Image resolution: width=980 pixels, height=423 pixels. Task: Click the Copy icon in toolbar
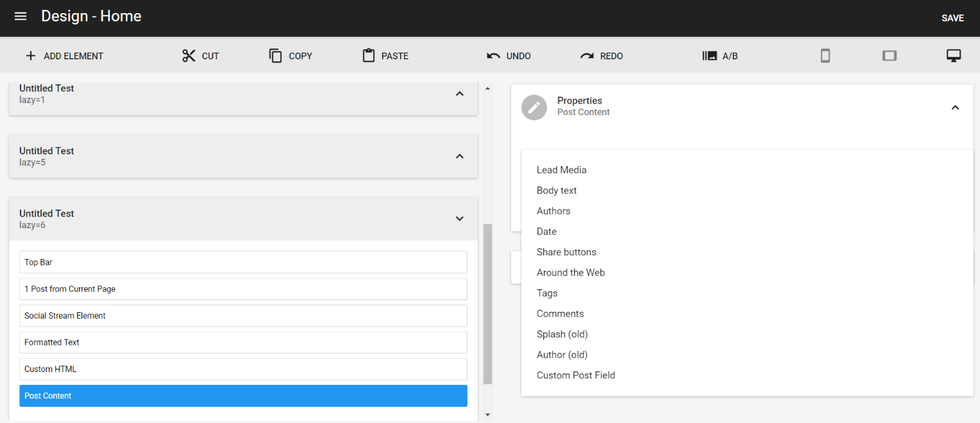276,56
